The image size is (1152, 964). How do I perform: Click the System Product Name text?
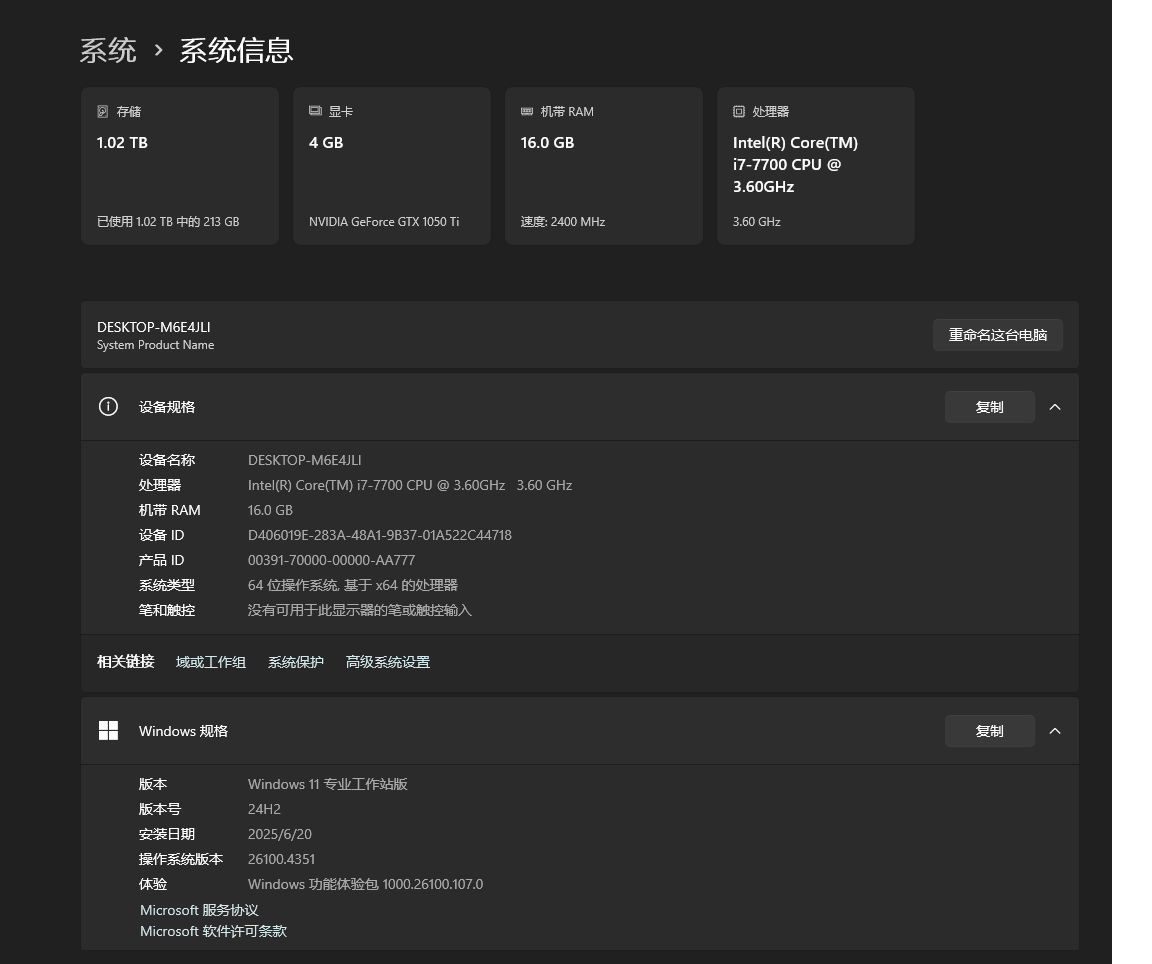(x=156, y=345)
